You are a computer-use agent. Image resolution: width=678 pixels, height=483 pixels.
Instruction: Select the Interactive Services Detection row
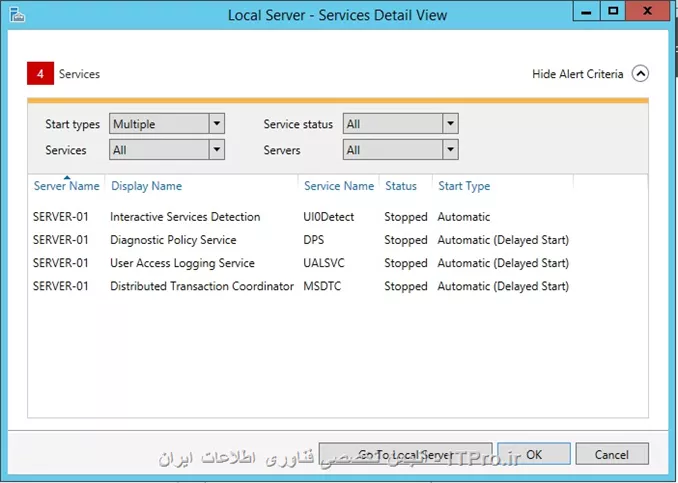(x=337, y=217)
